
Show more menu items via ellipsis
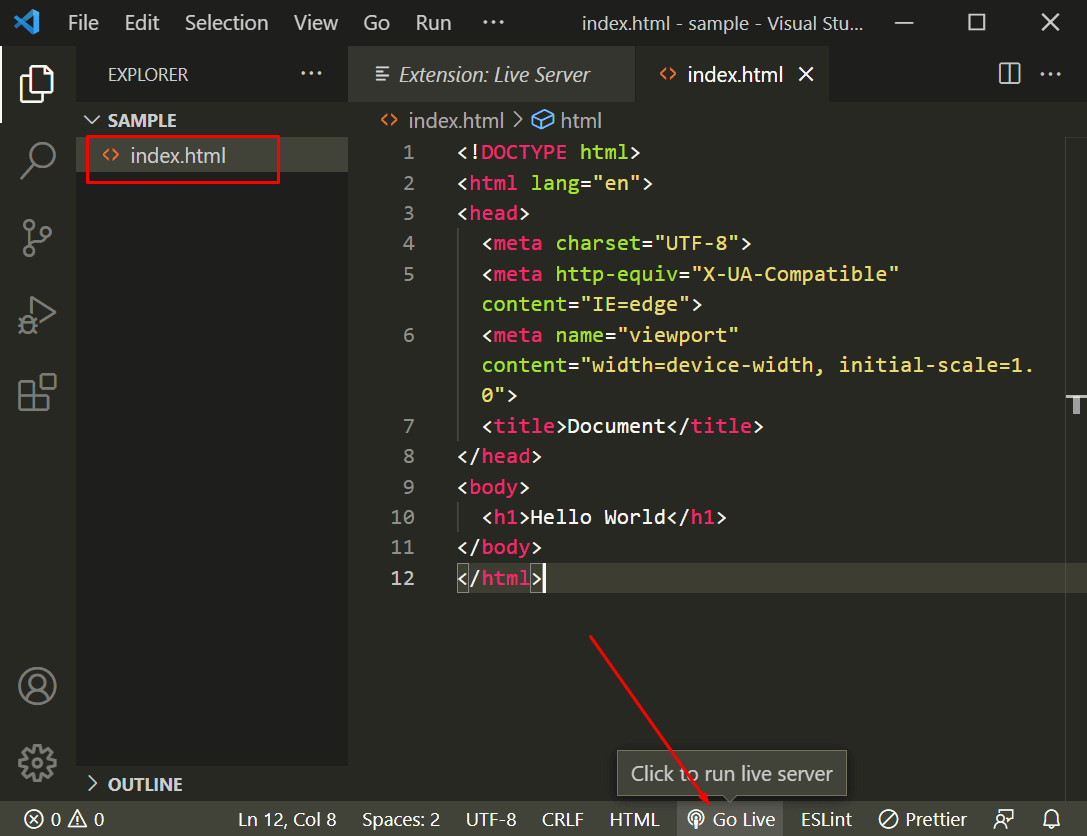click(493, 22)
